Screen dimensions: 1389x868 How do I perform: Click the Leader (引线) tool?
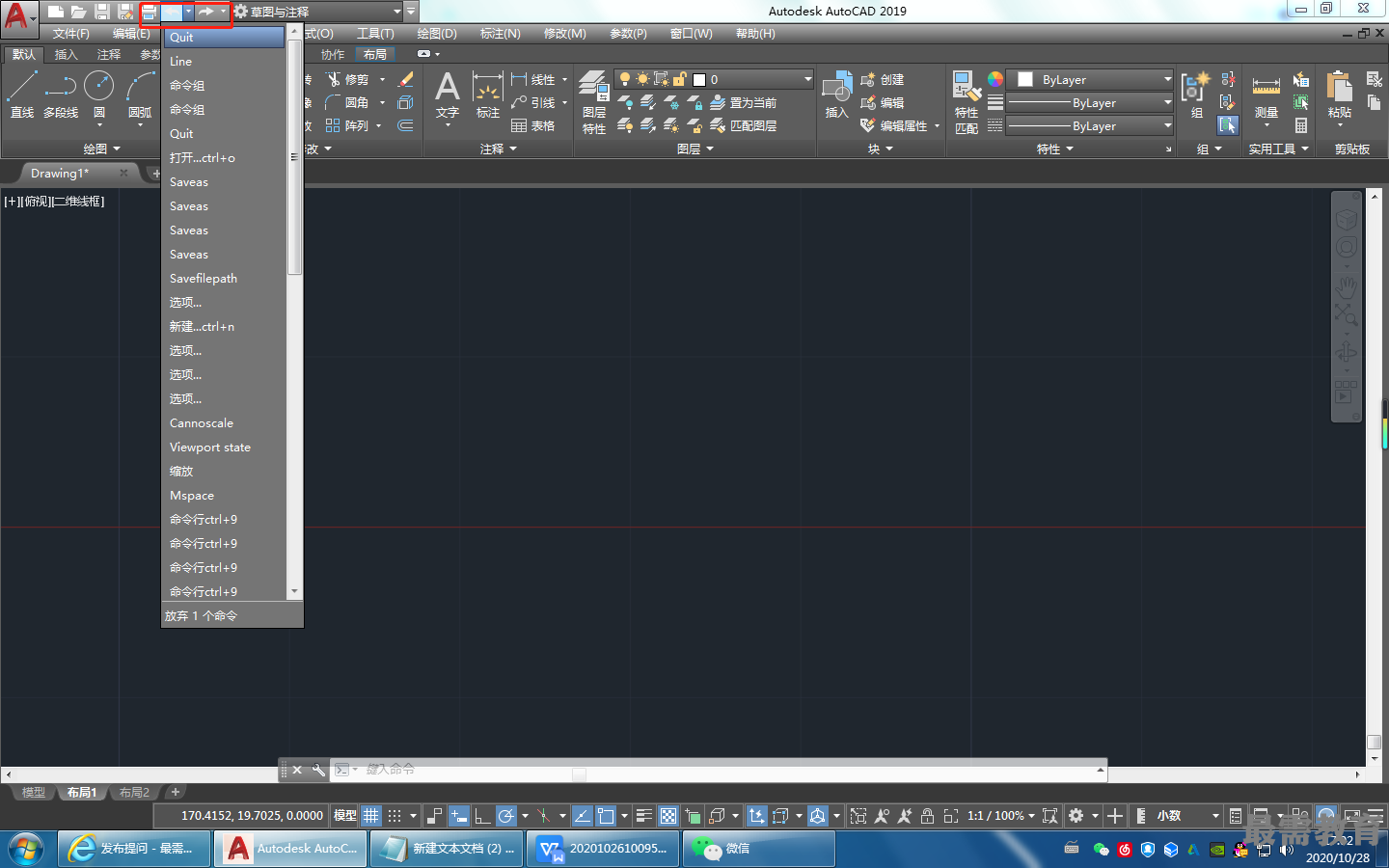(533, 102)
